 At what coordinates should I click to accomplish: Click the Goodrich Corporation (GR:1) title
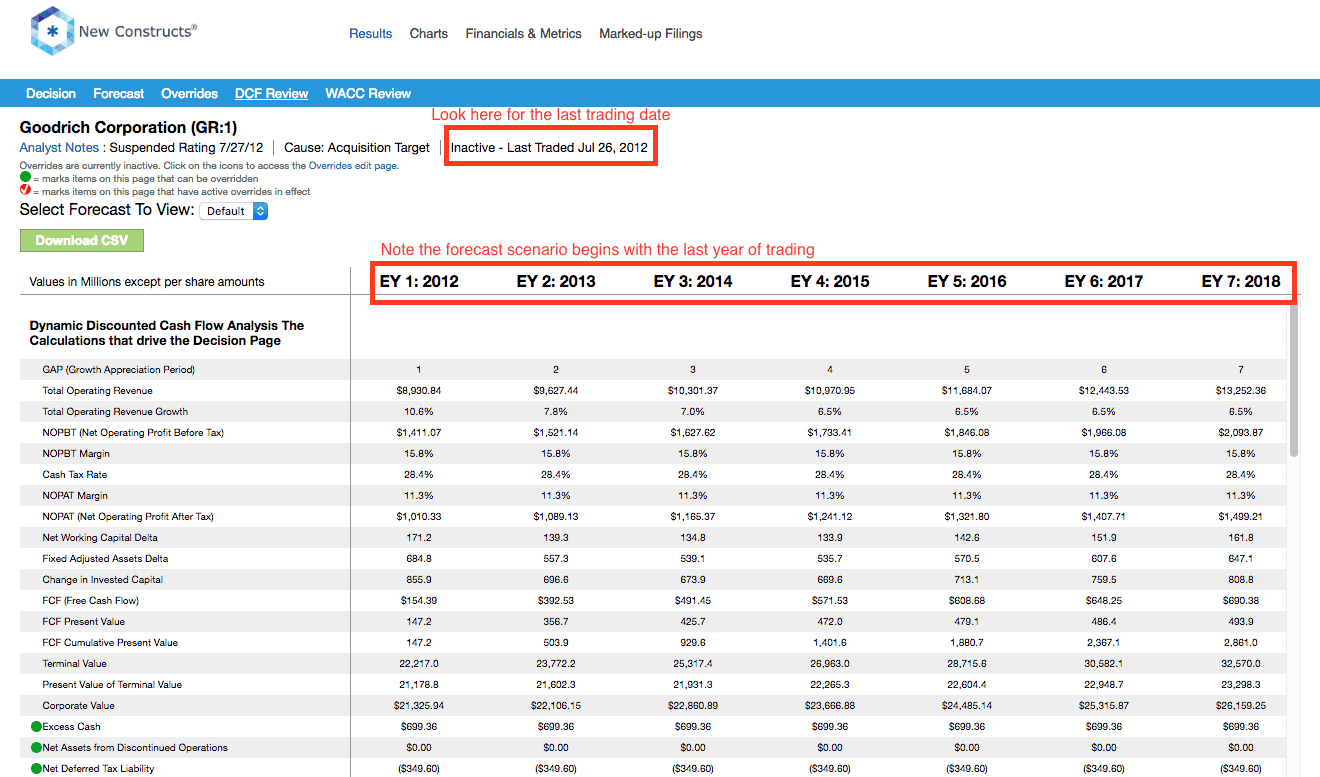tap(129, 128)
